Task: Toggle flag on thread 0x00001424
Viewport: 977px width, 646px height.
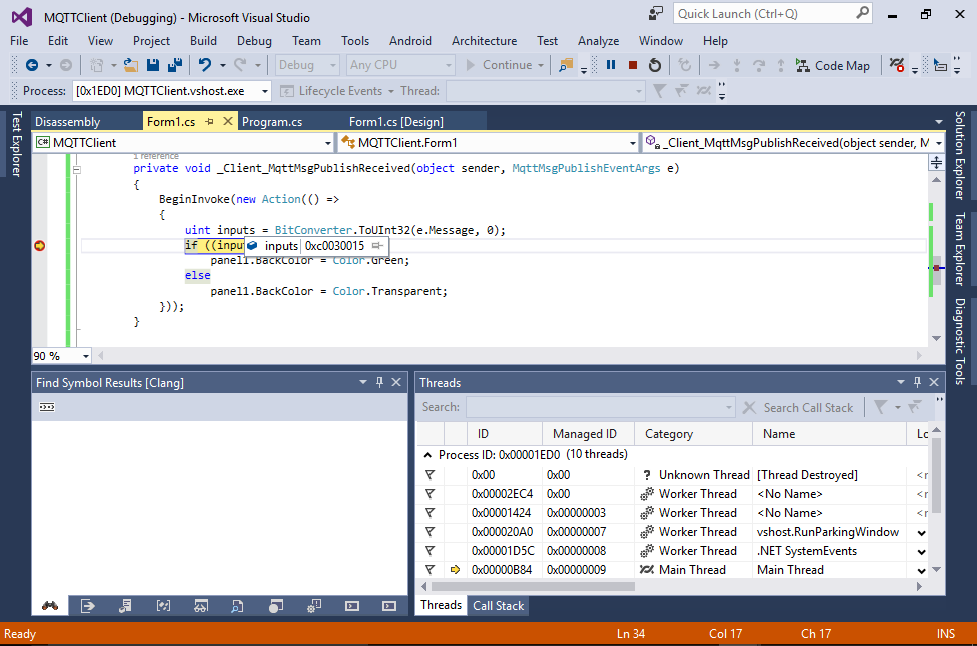Action: 430,513
